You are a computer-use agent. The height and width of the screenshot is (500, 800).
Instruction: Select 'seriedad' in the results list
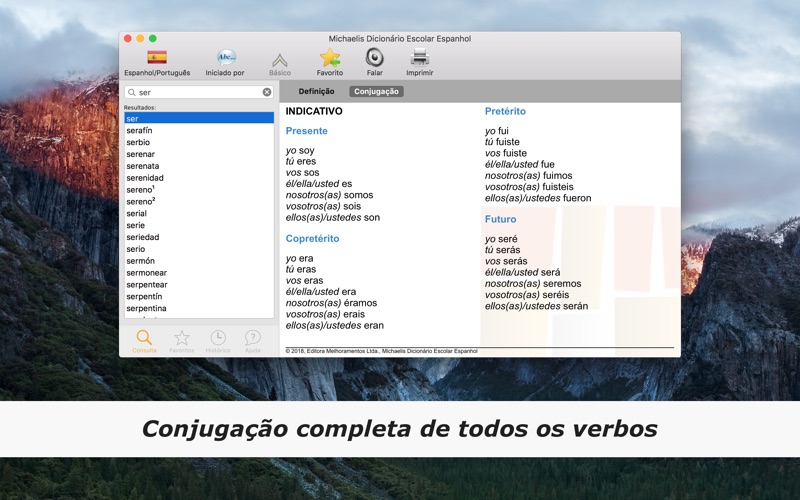199,237
